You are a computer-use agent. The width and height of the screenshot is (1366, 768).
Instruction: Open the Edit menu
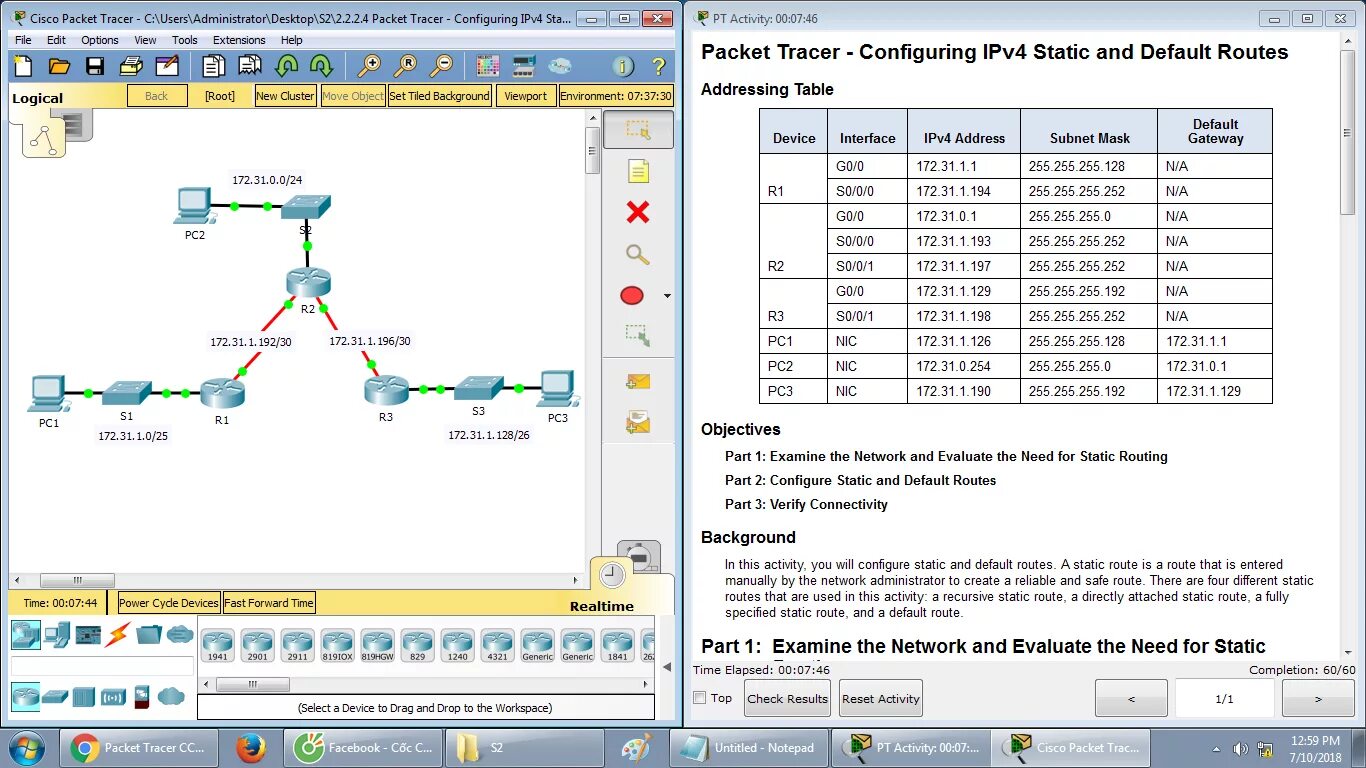coord(56,40)
